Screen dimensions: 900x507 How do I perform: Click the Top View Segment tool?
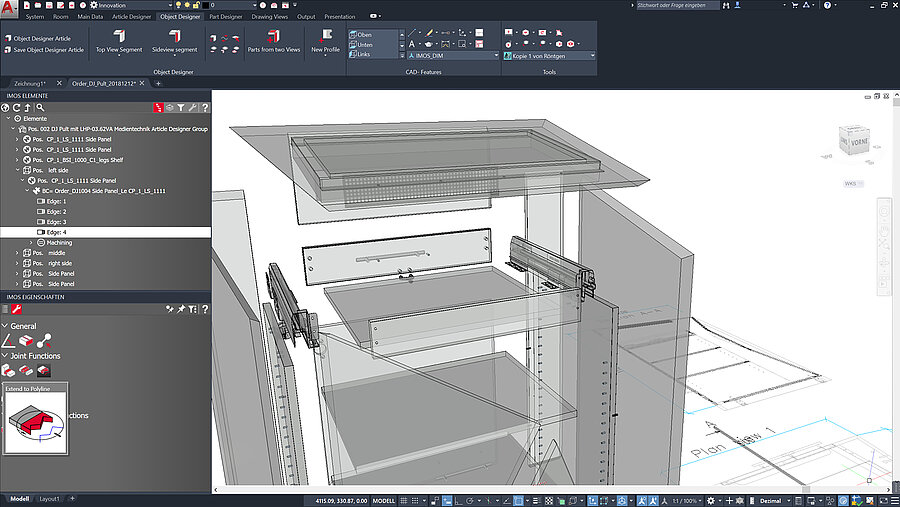[x=119, y=40]
